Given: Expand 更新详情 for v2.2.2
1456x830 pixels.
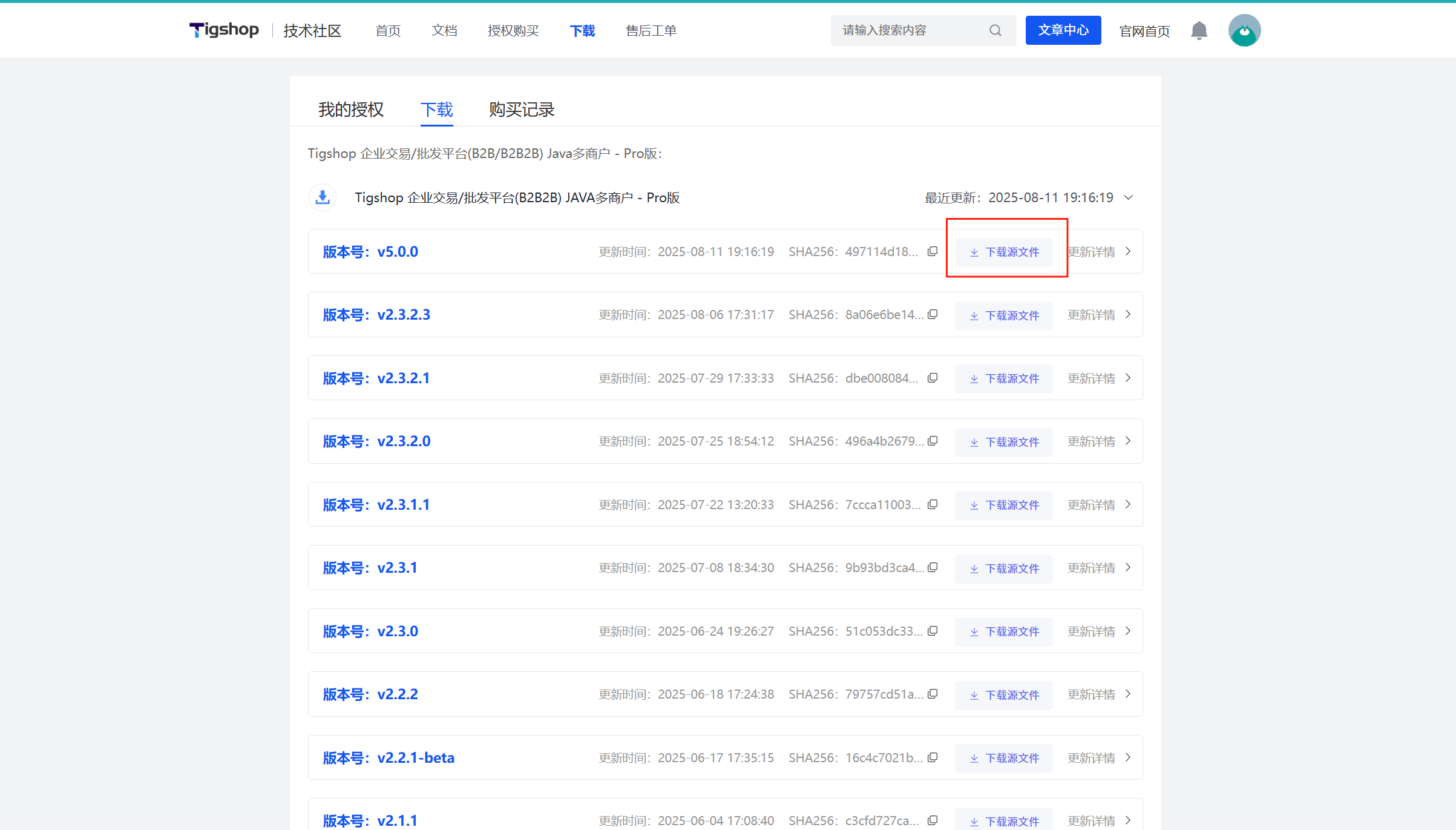Looking at the screenshot, I should point(1100,694).
